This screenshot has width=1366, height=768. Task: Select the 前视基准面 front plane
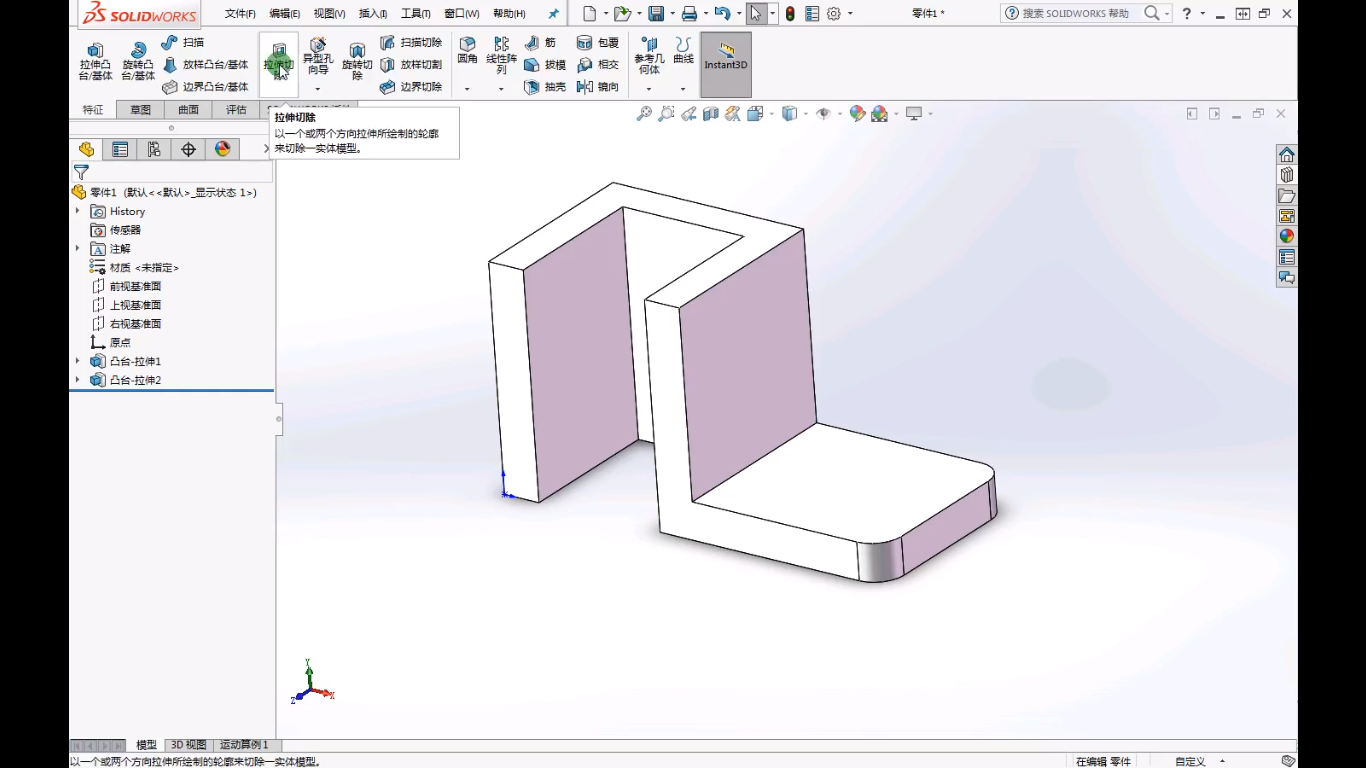[126, 286]
